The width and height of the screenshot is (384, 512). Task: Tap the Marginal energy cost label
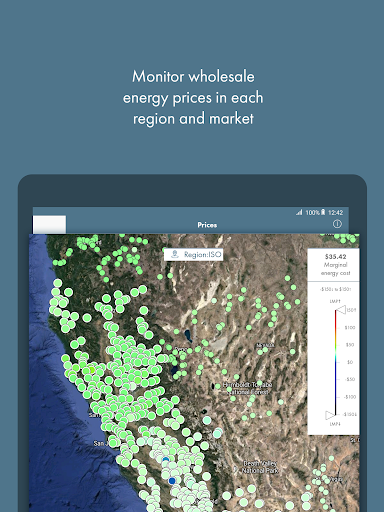[335, 269]
